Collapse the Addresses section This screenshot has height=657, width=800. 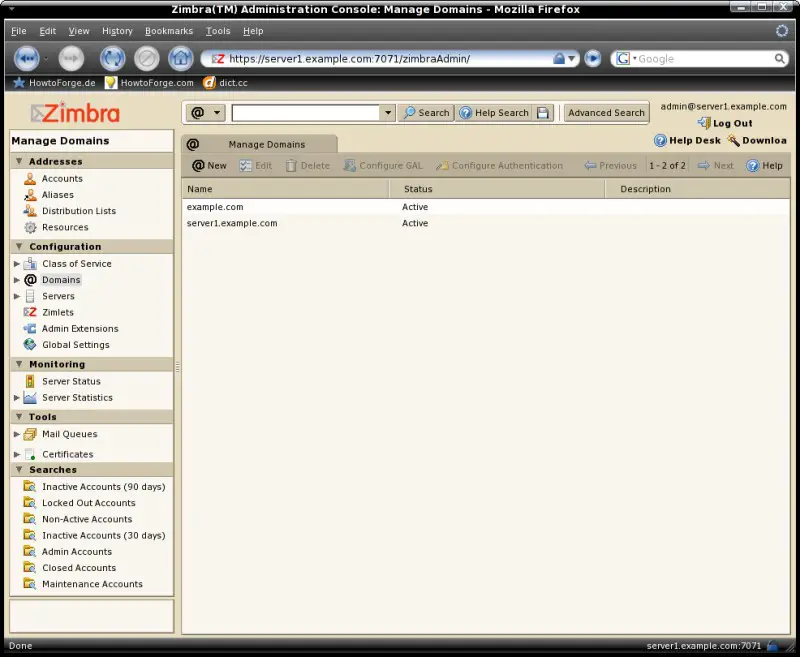(x=19, y=161)
